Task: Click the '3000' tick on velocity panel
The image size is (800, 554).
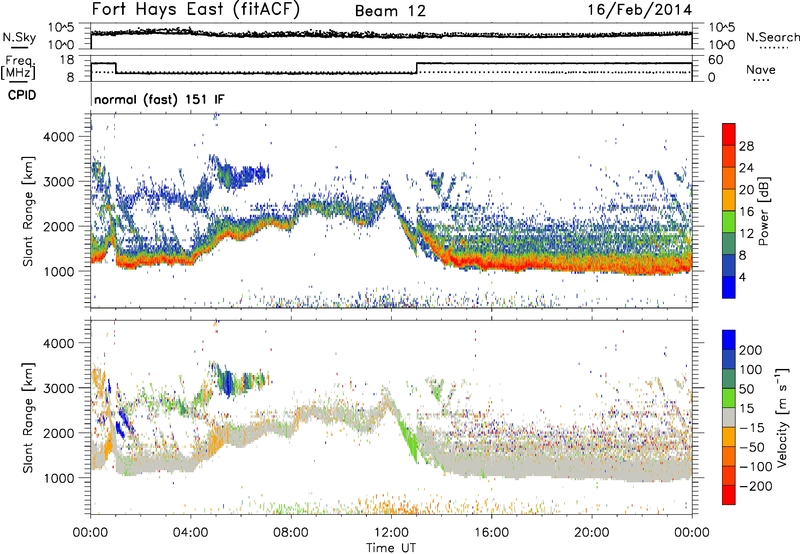Action: 58,388
